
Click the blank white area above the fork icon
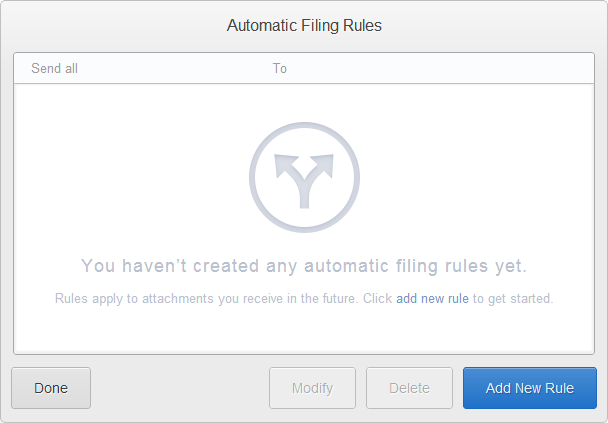pyautogui.click(x=304, y=102)
